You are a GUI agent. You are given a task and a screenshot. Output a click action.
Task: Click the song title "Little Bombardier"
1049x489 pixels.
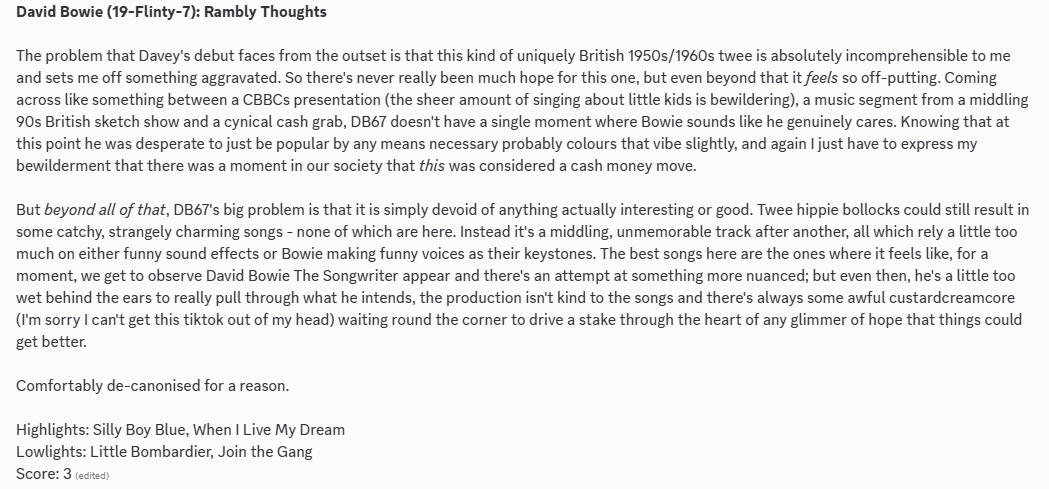(x=164, y=452)
